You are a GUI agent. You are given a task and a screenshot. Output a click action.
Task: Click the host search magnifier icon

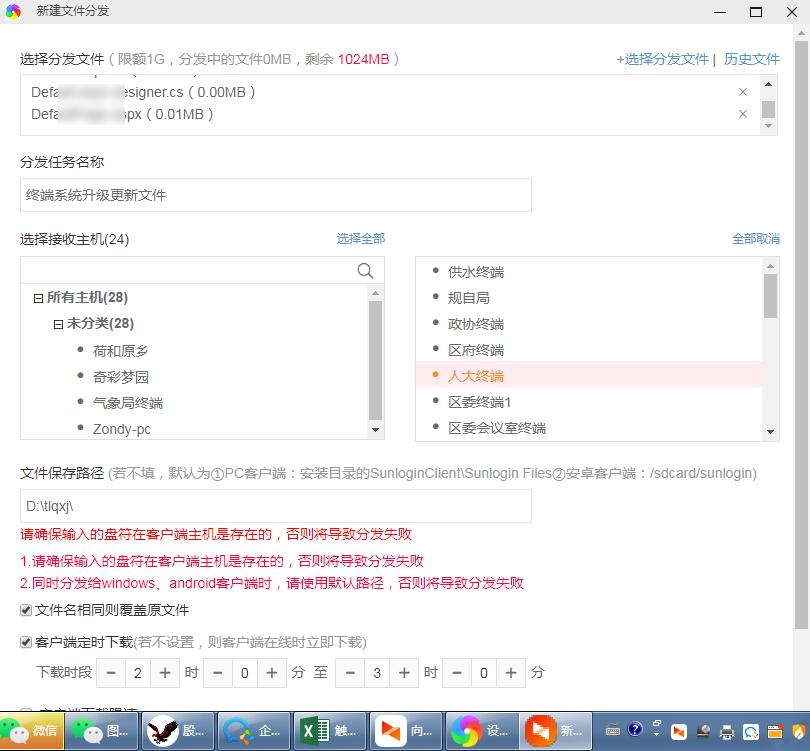pos(365,270)
